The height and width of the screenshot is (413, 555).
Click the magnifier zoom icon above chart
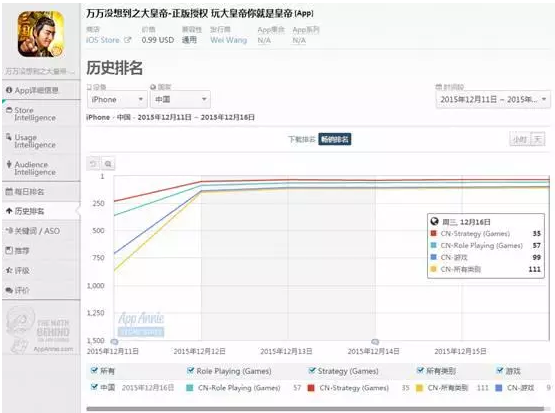pyautogui.click(x=108, y=164)
